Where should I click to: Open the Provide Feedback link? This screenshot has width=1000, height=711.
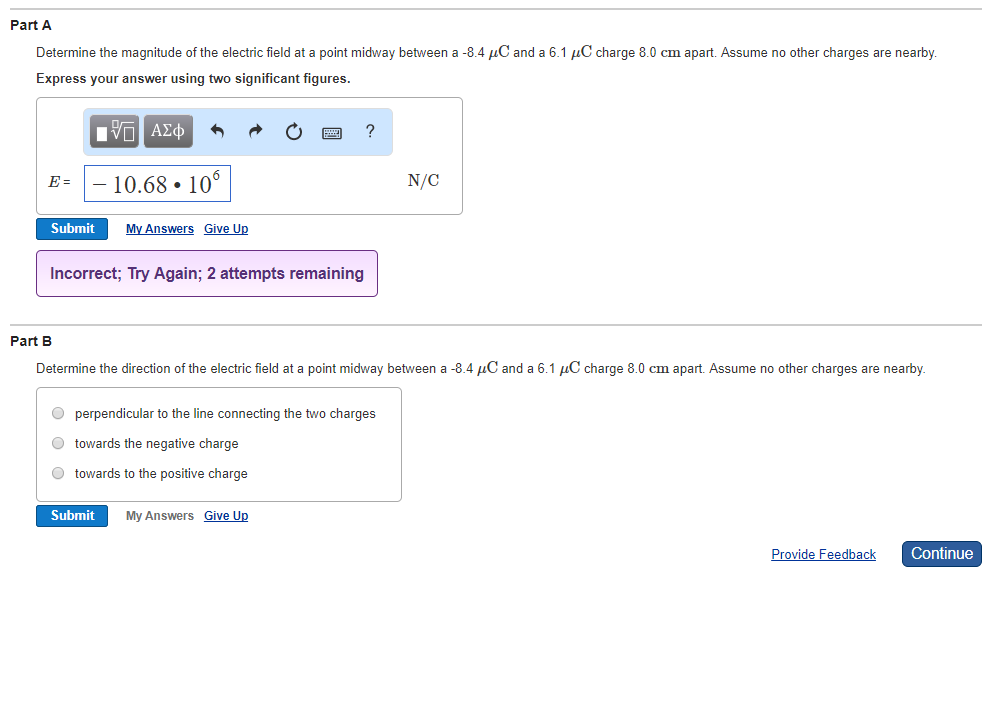(x=823, y=554)
